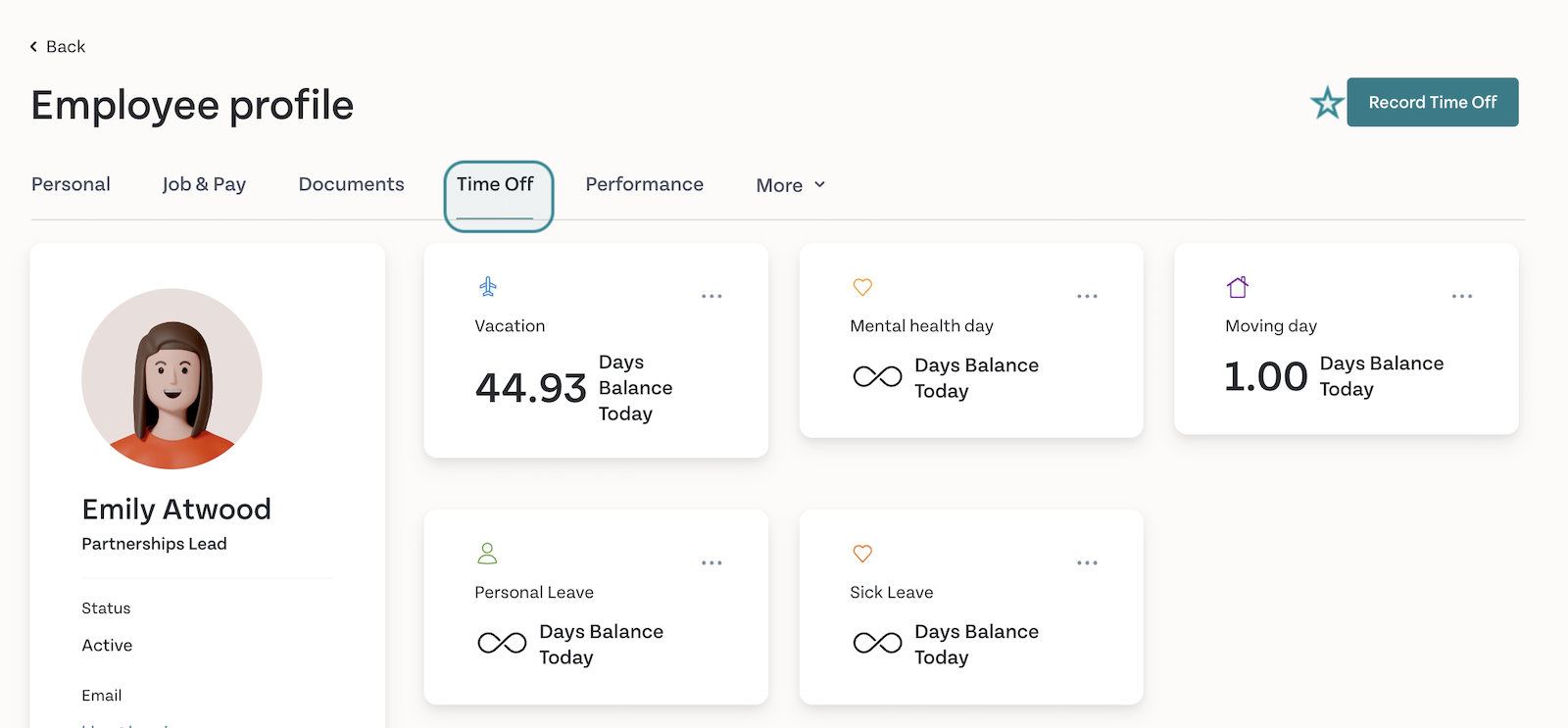Click the heart icon on Sick Leave card
Viewport: 1568px width, 728px height.
[x=862, y=554]
